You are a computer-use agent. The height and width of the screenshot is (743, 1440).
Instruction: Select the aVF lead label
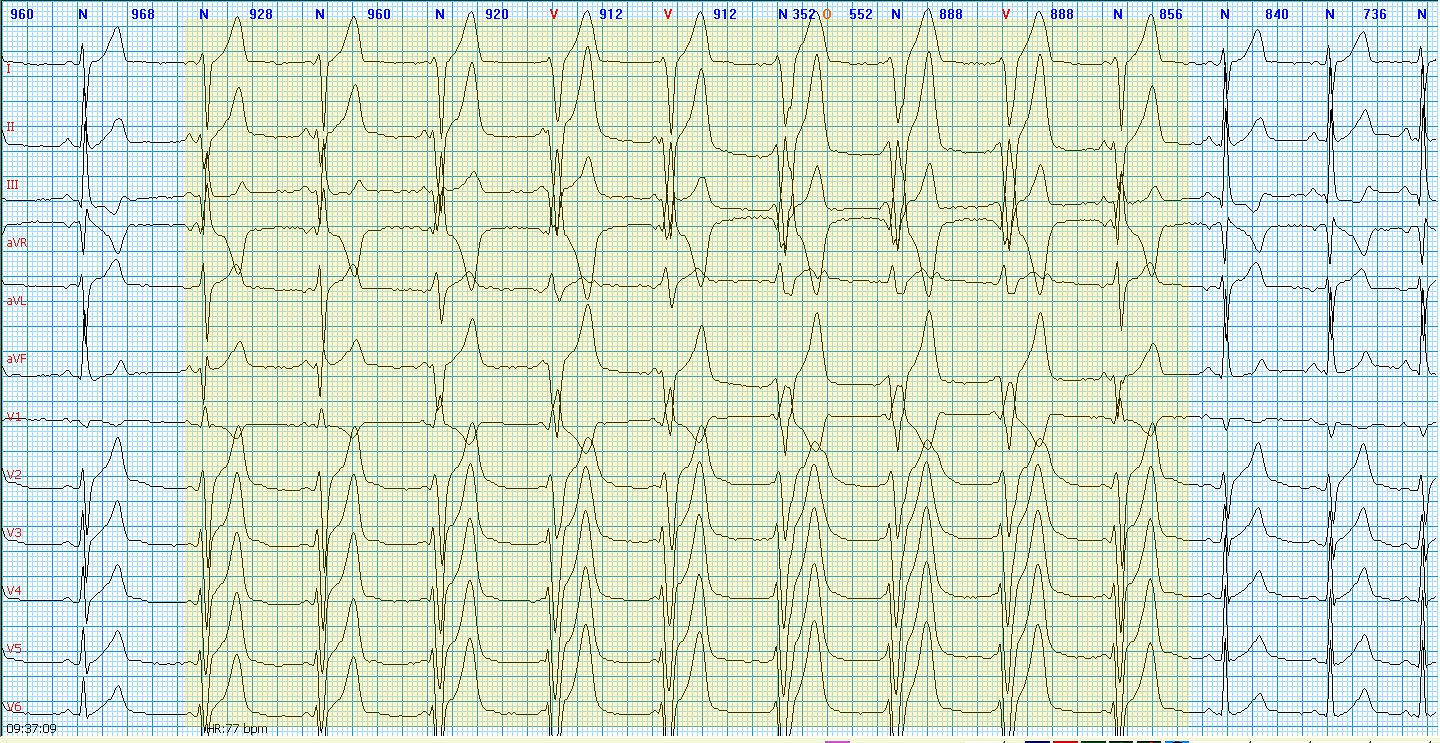click(15, 358)
